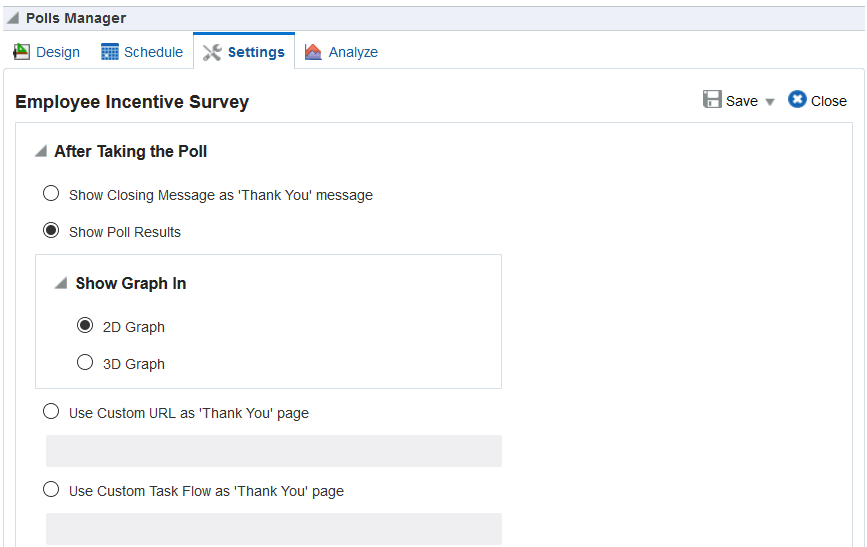Click the Settings wrench icon

(x=212, y=52)
